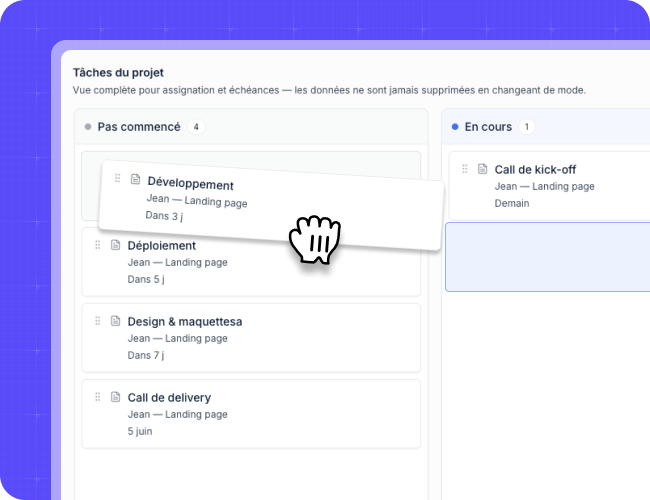Click the document icon beside Déploiement
This screenshot has width=650, height=500.
[x=116, y=245]
